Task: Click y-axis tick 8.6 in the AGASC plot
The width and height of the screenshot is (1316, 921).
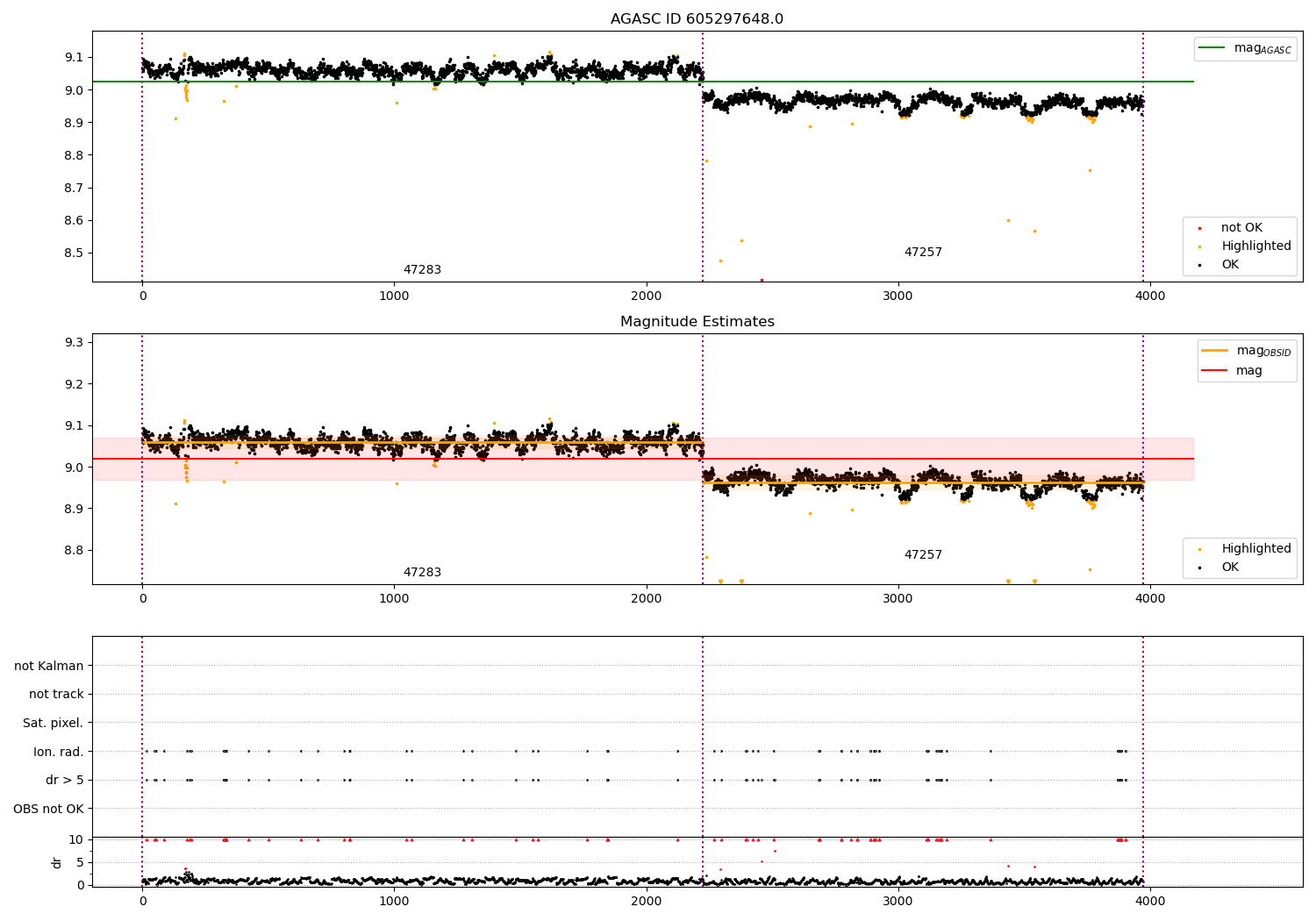Action: click(x=74, y=221)
